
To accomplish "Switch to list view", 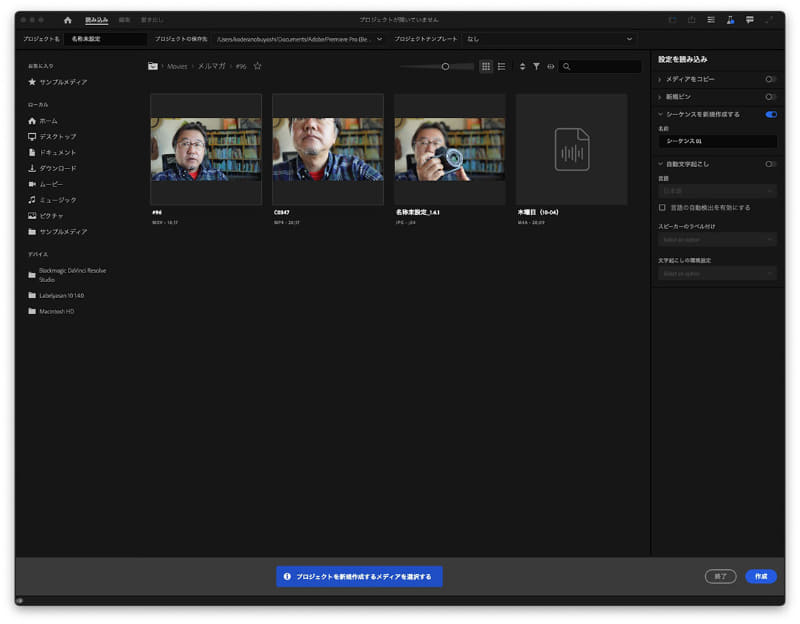I will point(502,66).
